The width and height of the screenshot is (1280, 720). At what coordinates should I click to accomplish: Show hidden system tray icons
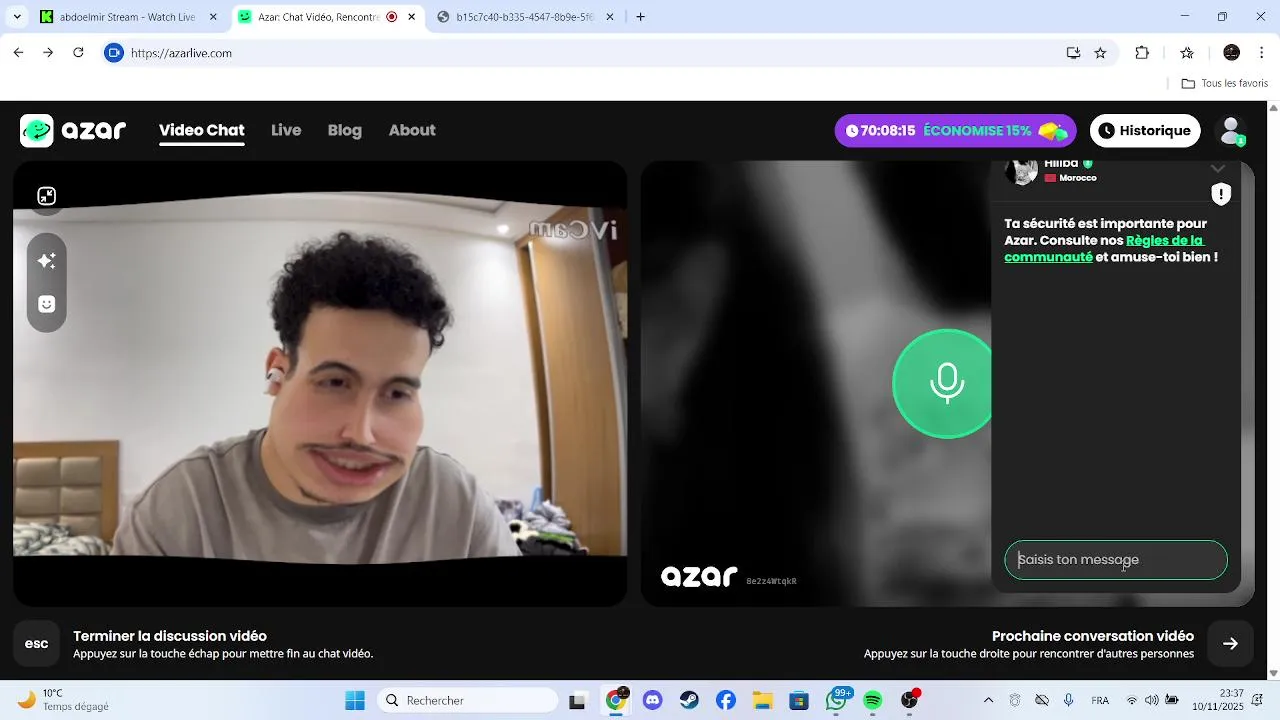tap(989, 701)
